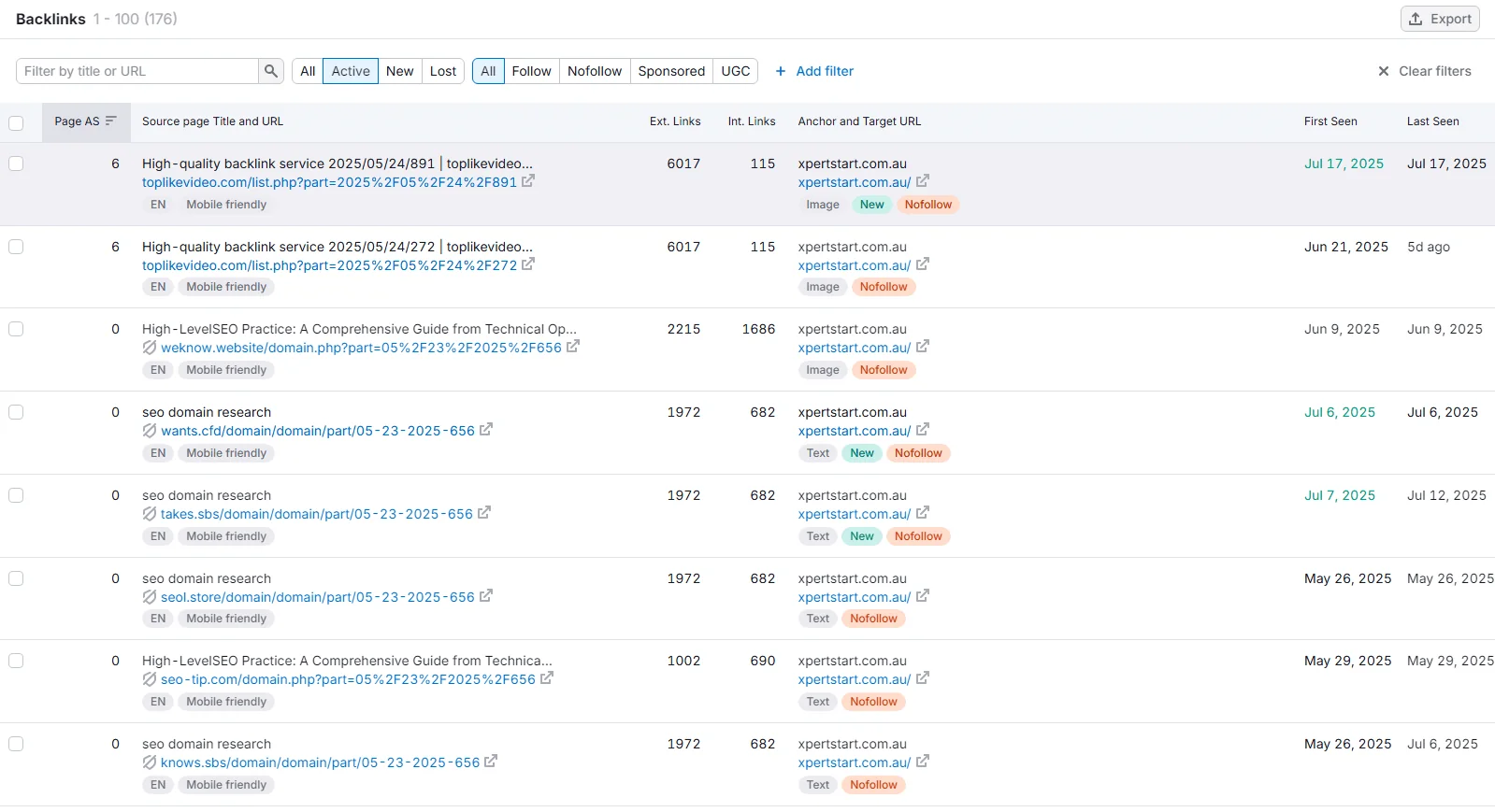Click the Export button

point(1440,19)
